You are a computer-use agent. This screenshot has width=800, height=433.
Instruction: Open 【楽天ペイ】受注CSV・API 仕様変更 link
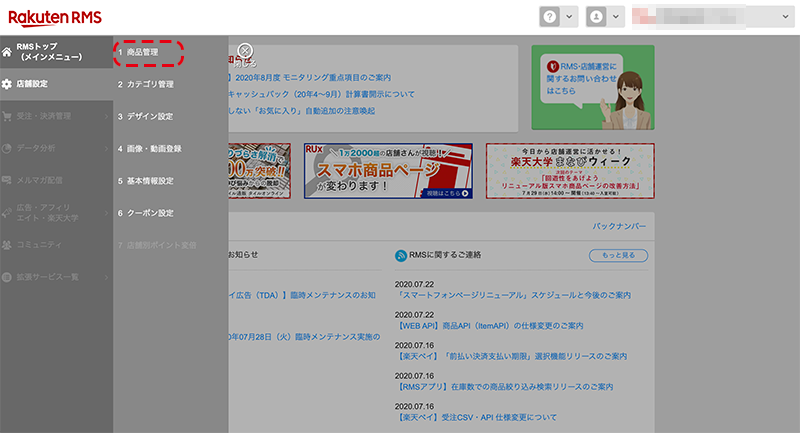[476, 418]
